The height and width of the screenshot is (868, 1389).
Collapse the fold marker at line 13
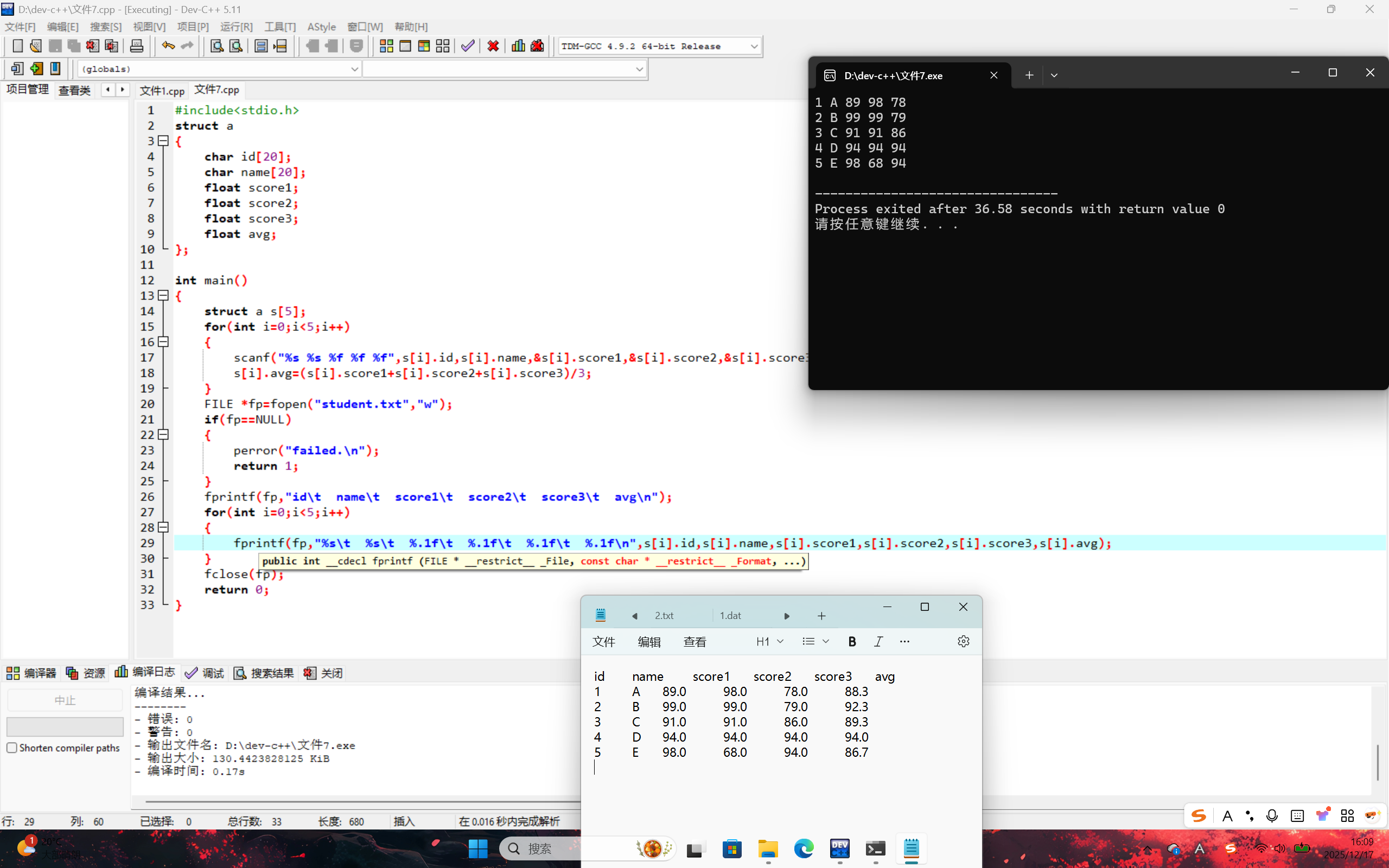click(x=163, y=296)
